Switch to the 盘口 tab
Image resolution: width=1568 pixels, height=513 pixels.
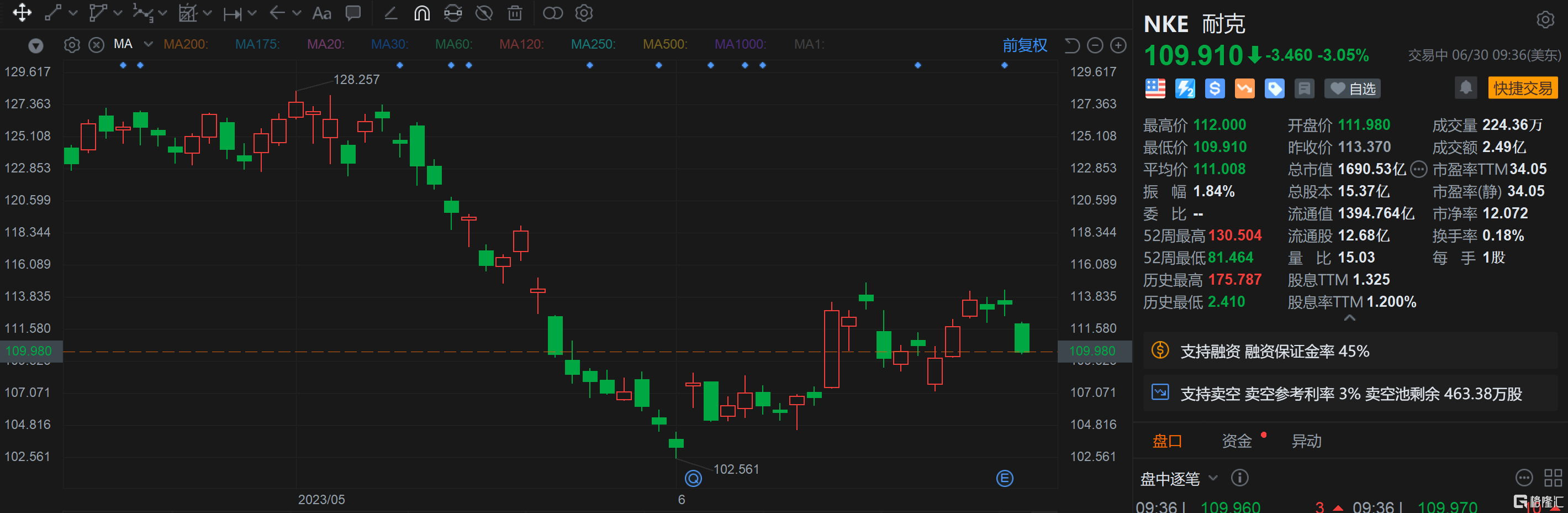point(1167,441)
